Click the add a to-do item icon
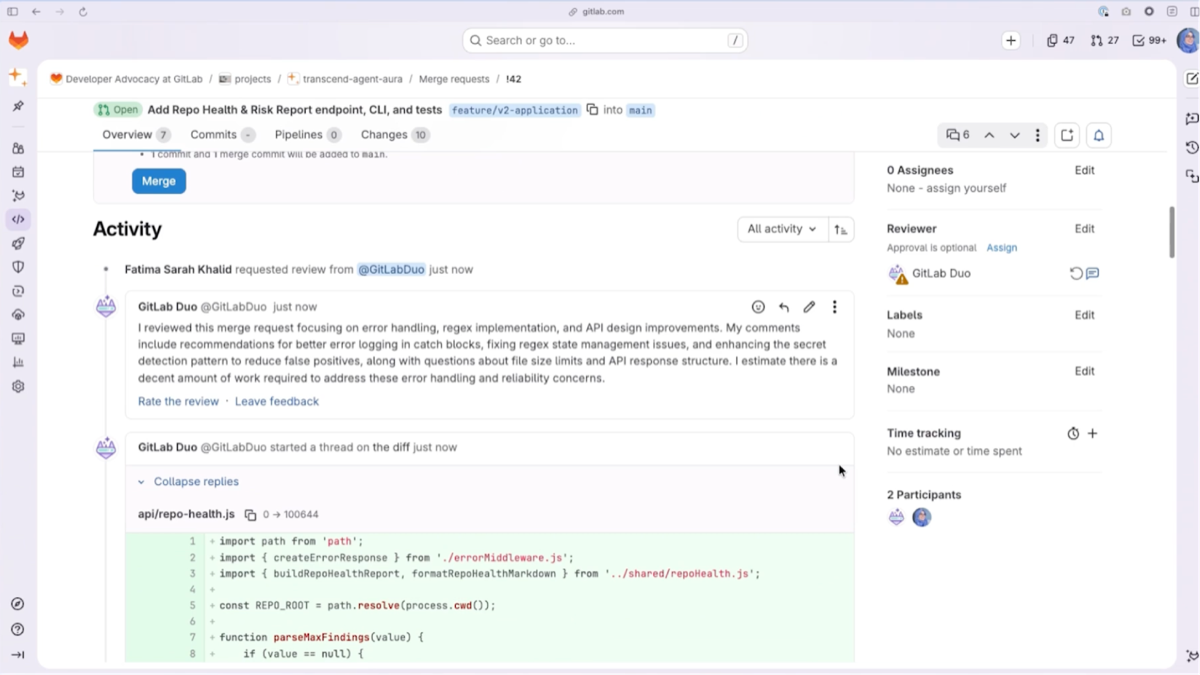 pos(1067,135)
